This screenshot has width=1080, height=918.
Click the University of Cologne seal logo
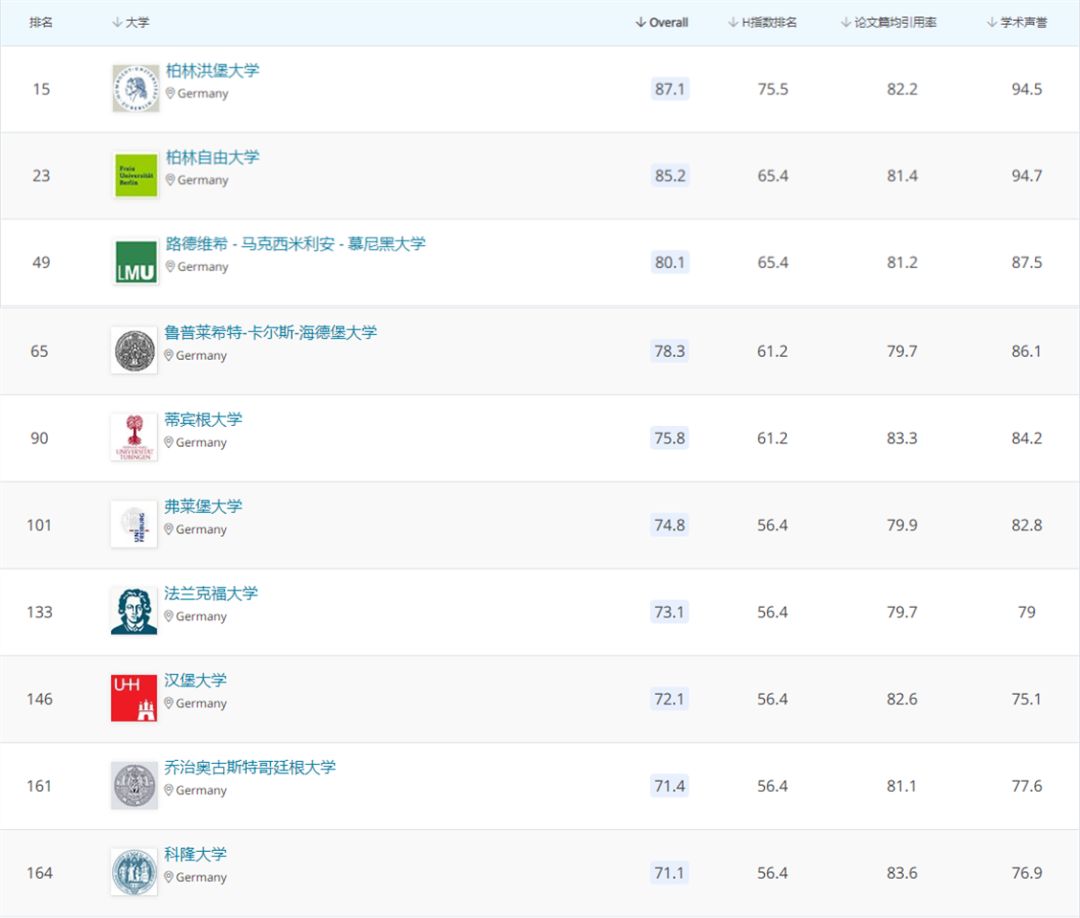pos(134,872)
